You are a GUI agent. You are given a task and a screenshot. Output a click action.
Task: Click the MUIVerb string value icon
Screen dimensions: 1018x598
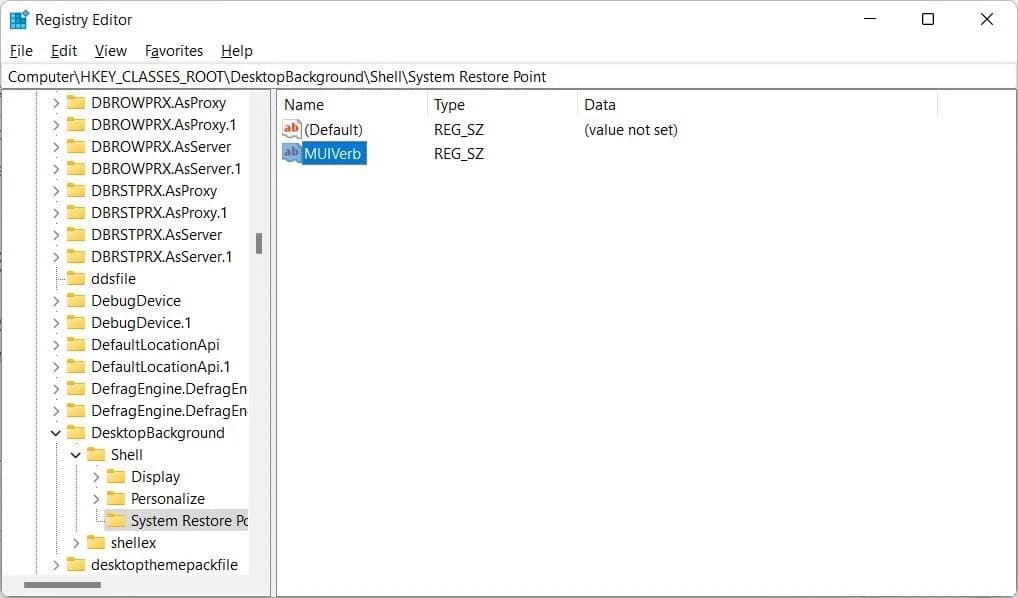[x=291, y=153]
